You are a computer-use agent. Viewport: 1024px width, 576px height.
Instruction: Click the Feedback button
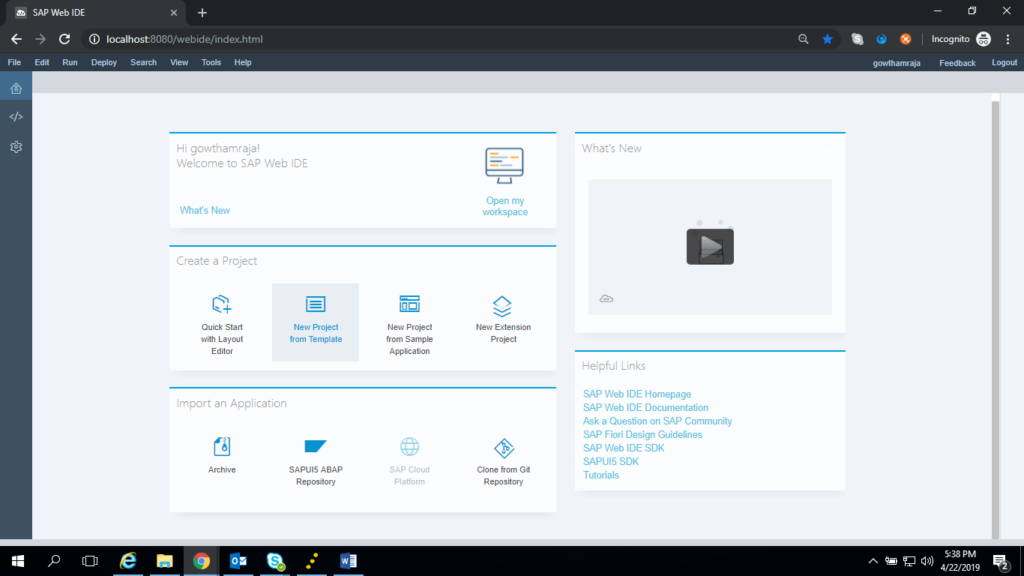pos(957,63)
